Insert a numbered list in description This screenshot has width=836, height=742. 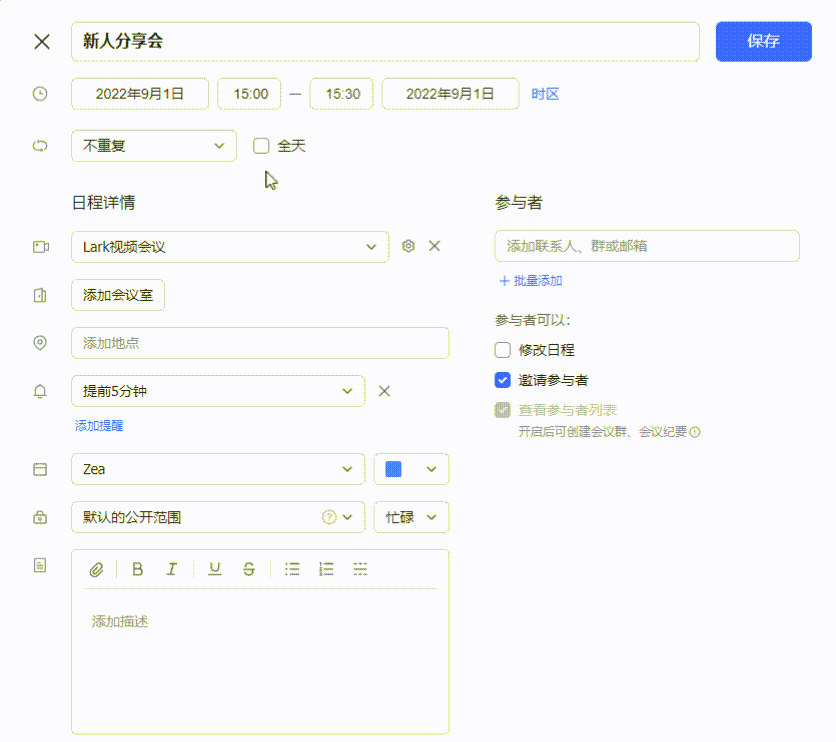(x=326, y=569)
